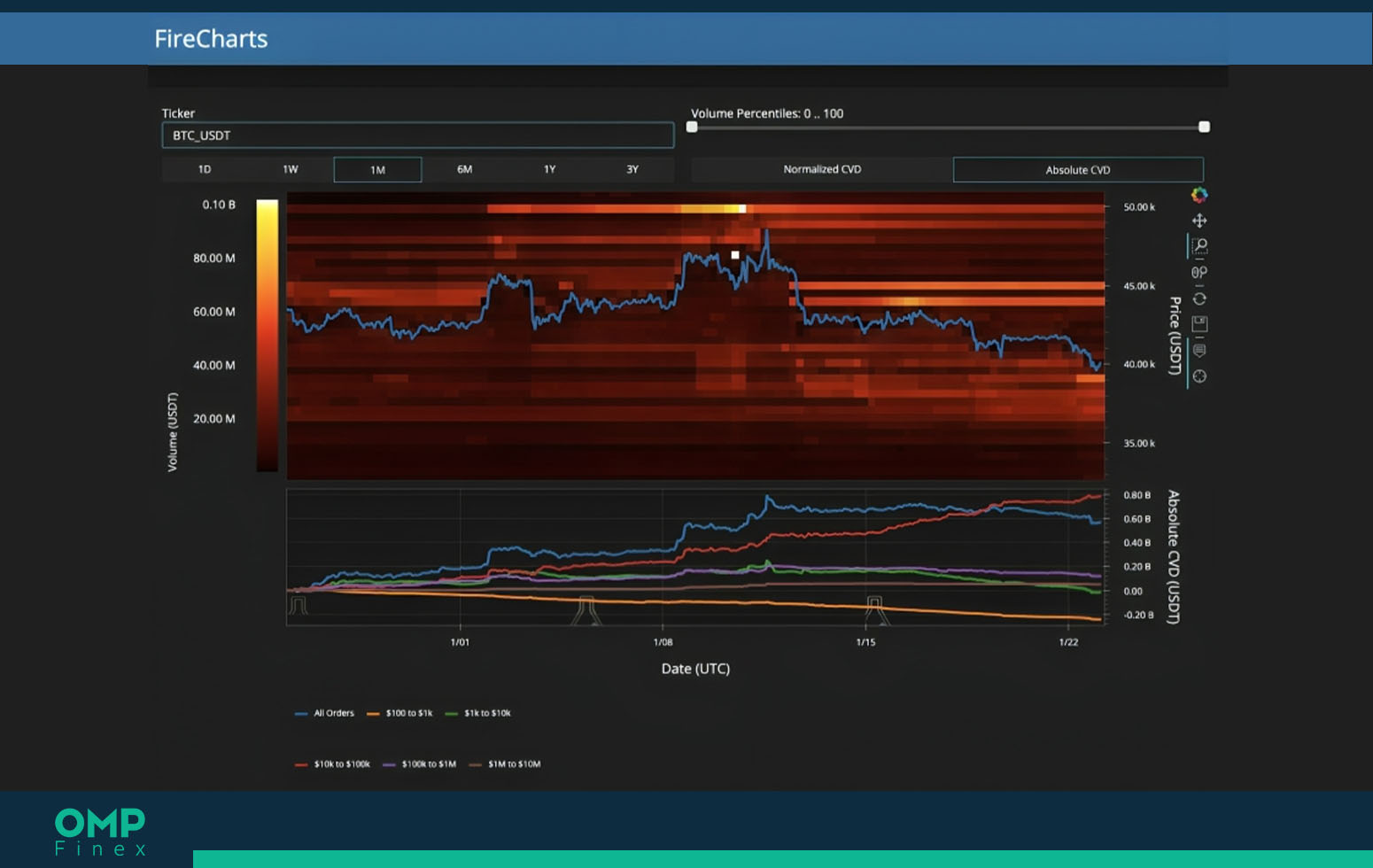Viewport: 1373px width, 868px height.
Task: Switch to the 6M timeframe
Action: pos(464,169)
